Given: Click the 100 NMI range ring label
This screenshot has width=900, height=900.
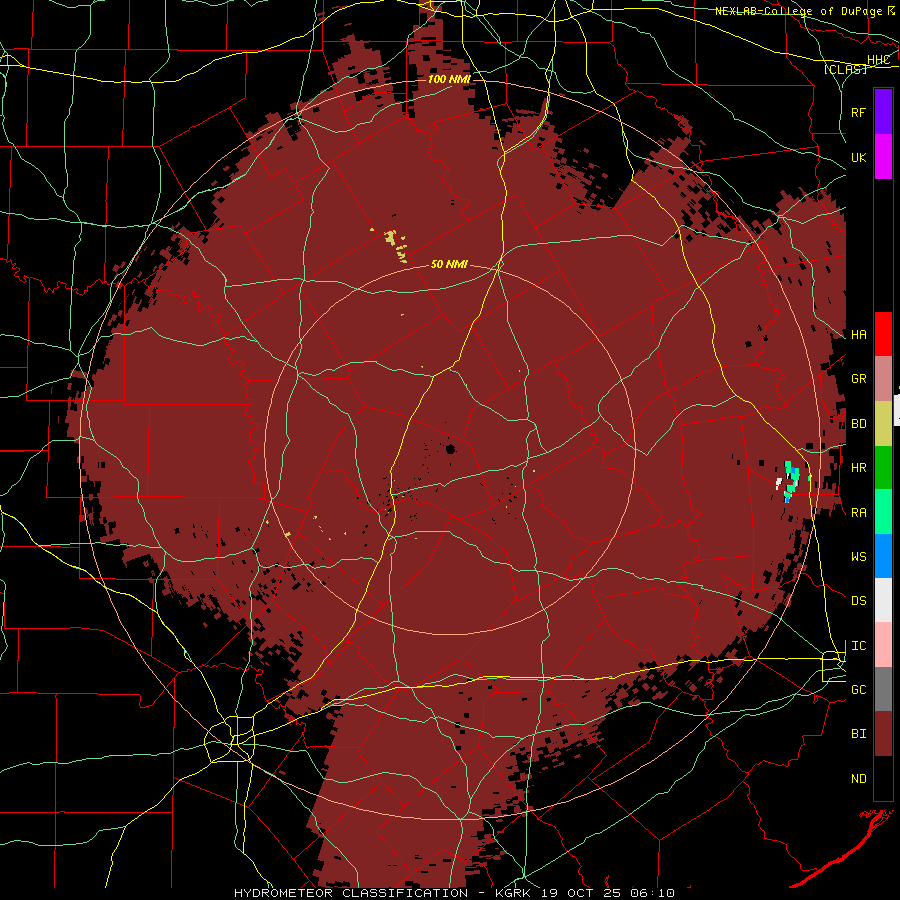Looking at the screenshot, I should 449,79.
